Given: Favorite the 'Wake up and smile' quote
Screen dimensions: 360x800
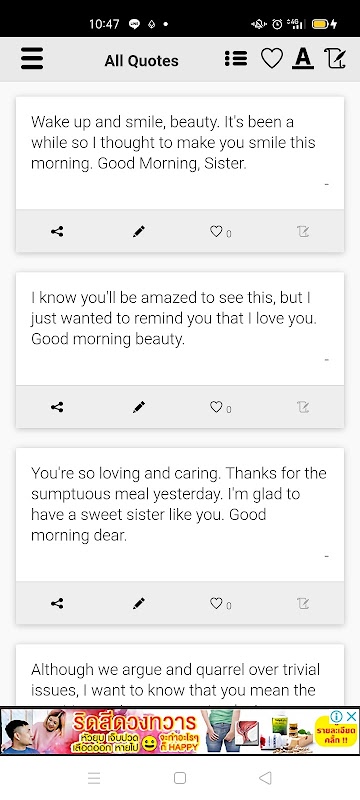Looking at the screenshot, I should pos(220,232).
